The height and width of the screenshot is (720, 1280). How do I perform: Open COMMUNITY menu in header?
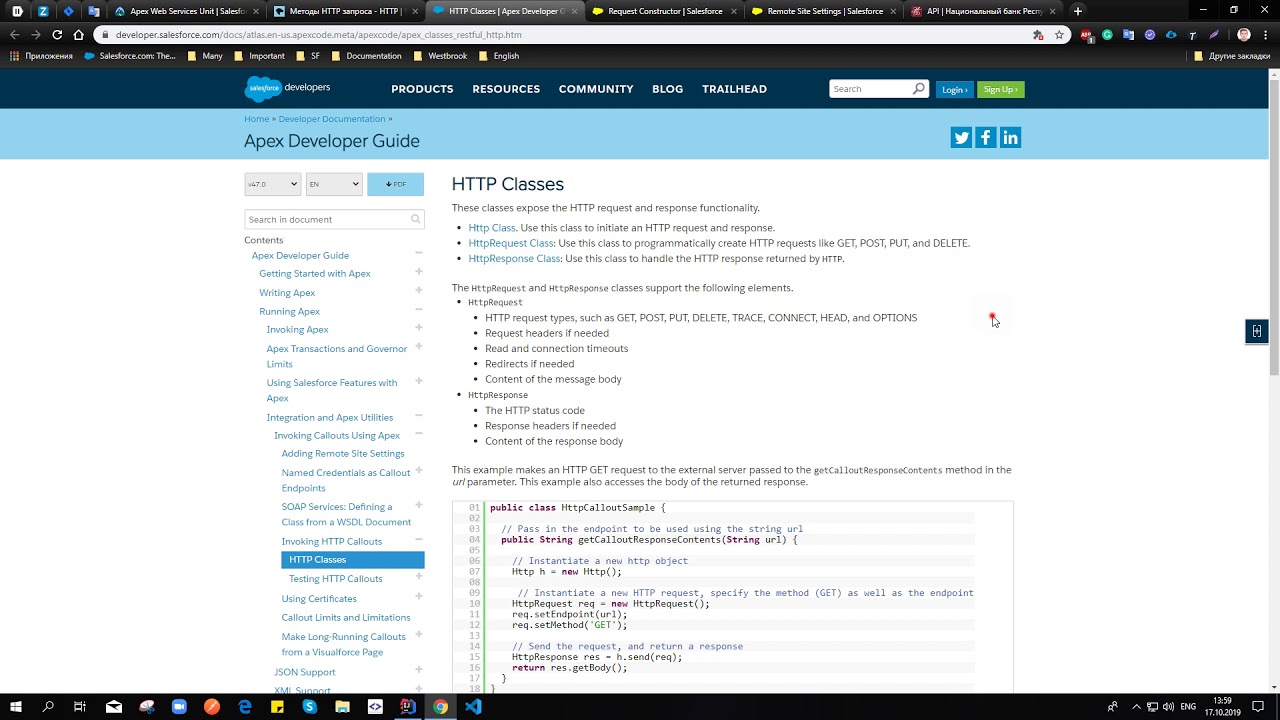[596, 89]
